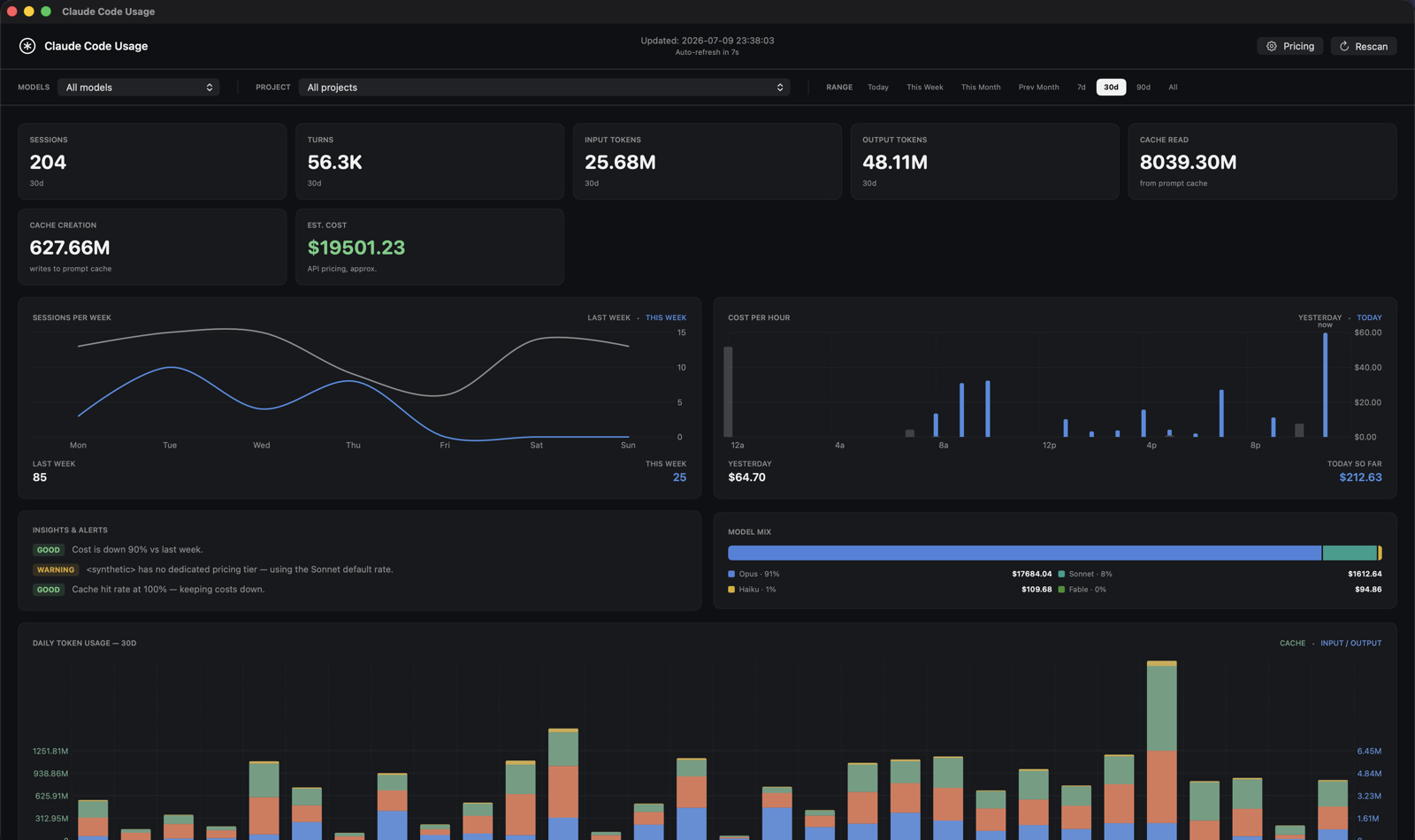Viewport: 1415px width, 840px height.
Task: Open the All models dropdown
Action: point(139,88)
